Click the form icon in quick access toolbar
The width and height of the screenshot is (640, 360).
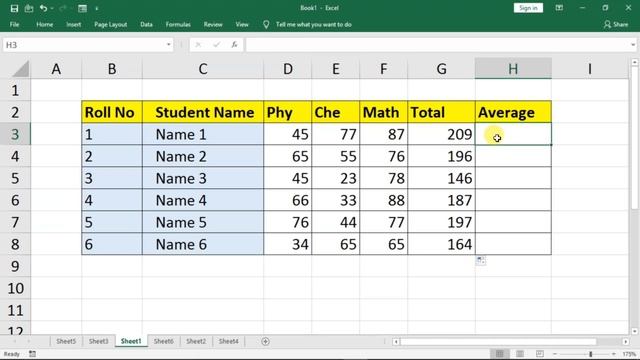coord(82,8)
